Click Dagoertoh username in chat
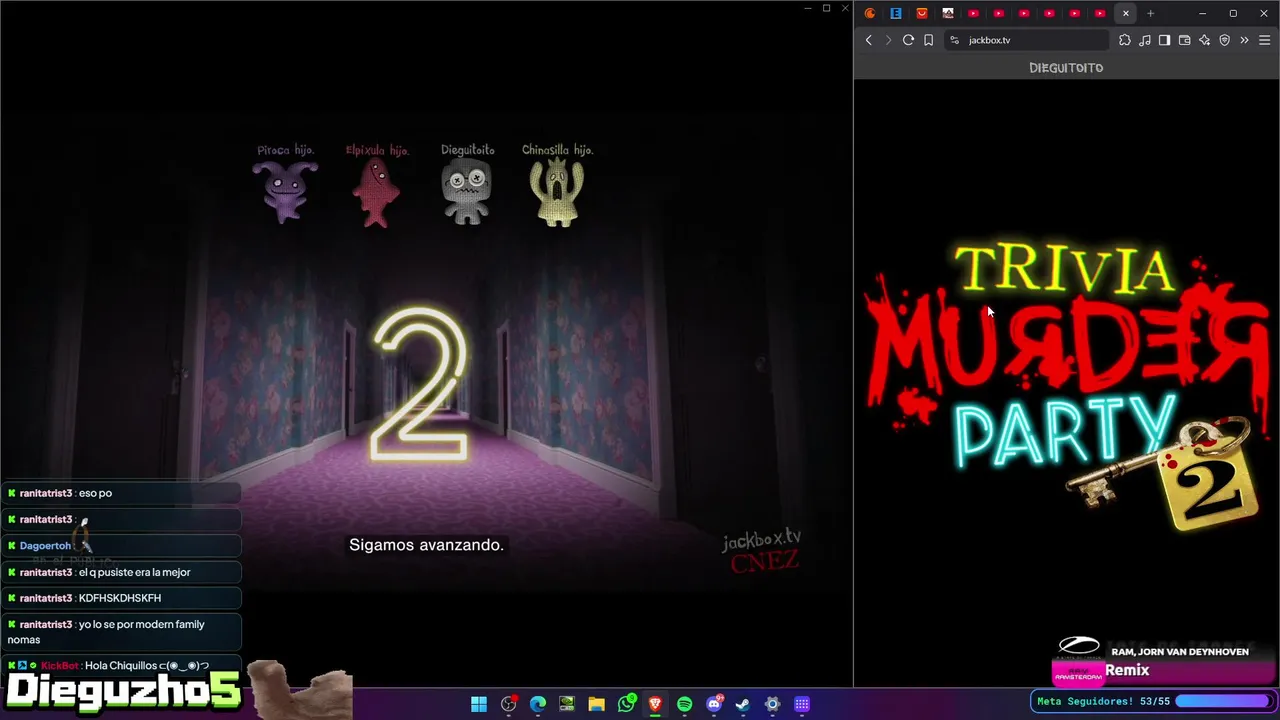The width and height of the screenshot is (1280, 720). [45, 546]
